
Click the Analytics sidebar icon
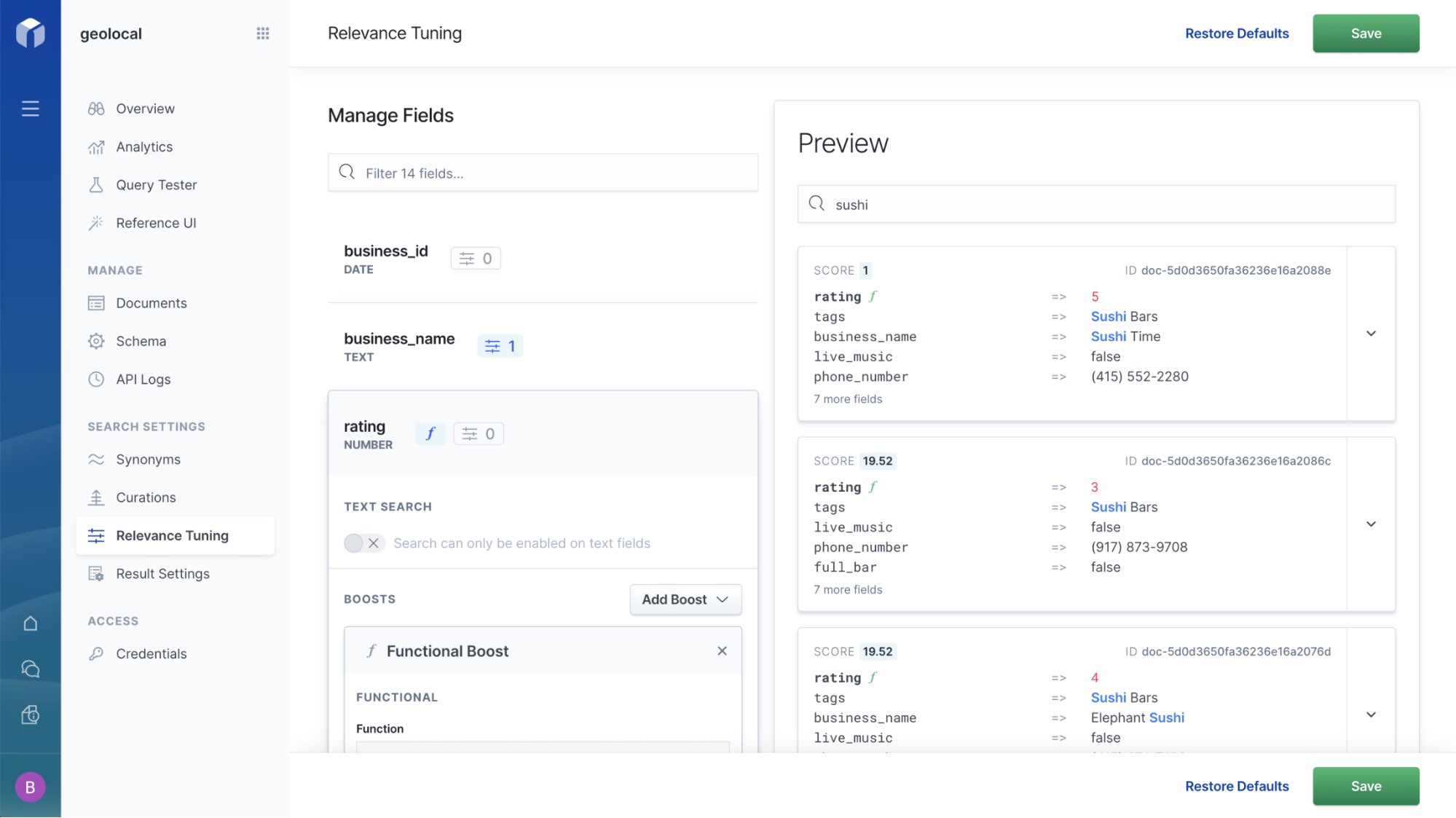pos(96,147)
